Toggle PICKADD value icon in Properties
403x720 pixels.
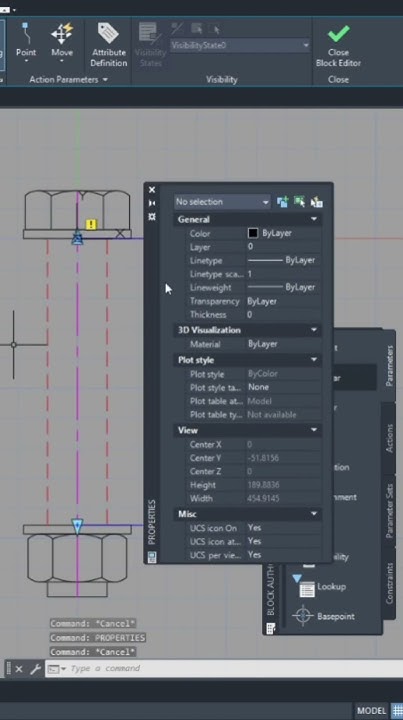pos(282,202)
